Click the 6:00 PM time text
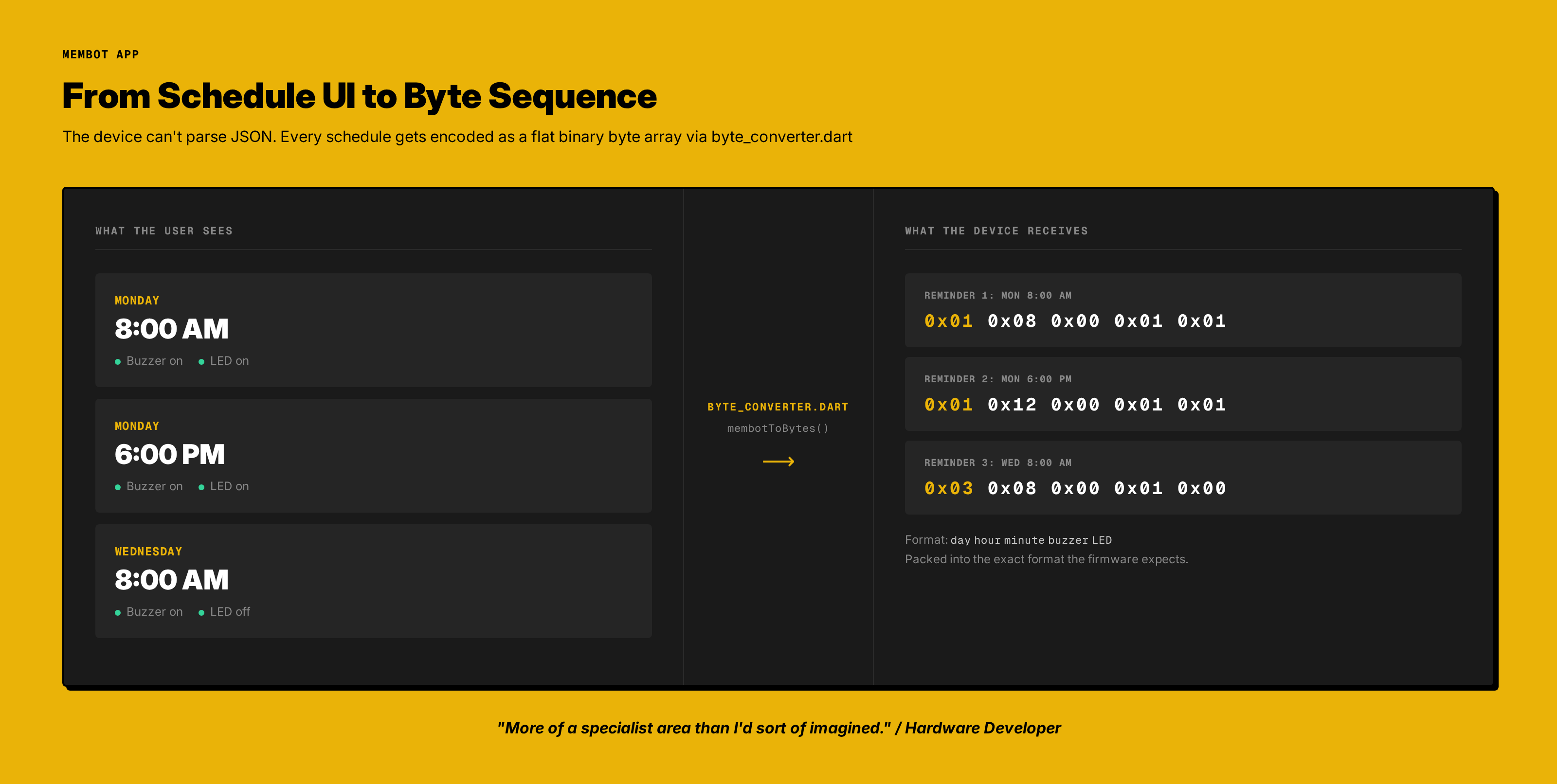Screen dimensions: 1557x784 (169, 454)
